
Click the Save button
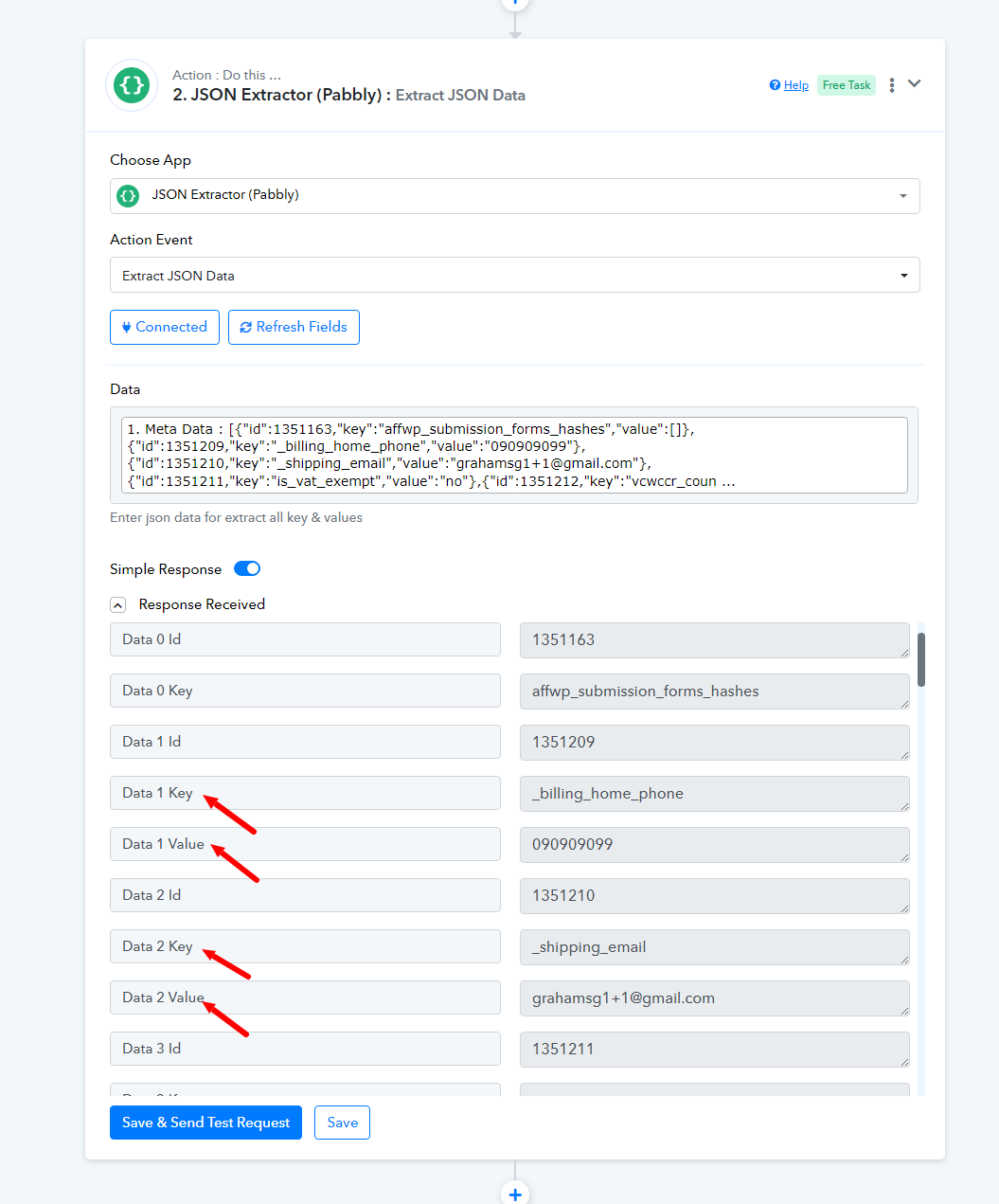(x=342, y=1123)
